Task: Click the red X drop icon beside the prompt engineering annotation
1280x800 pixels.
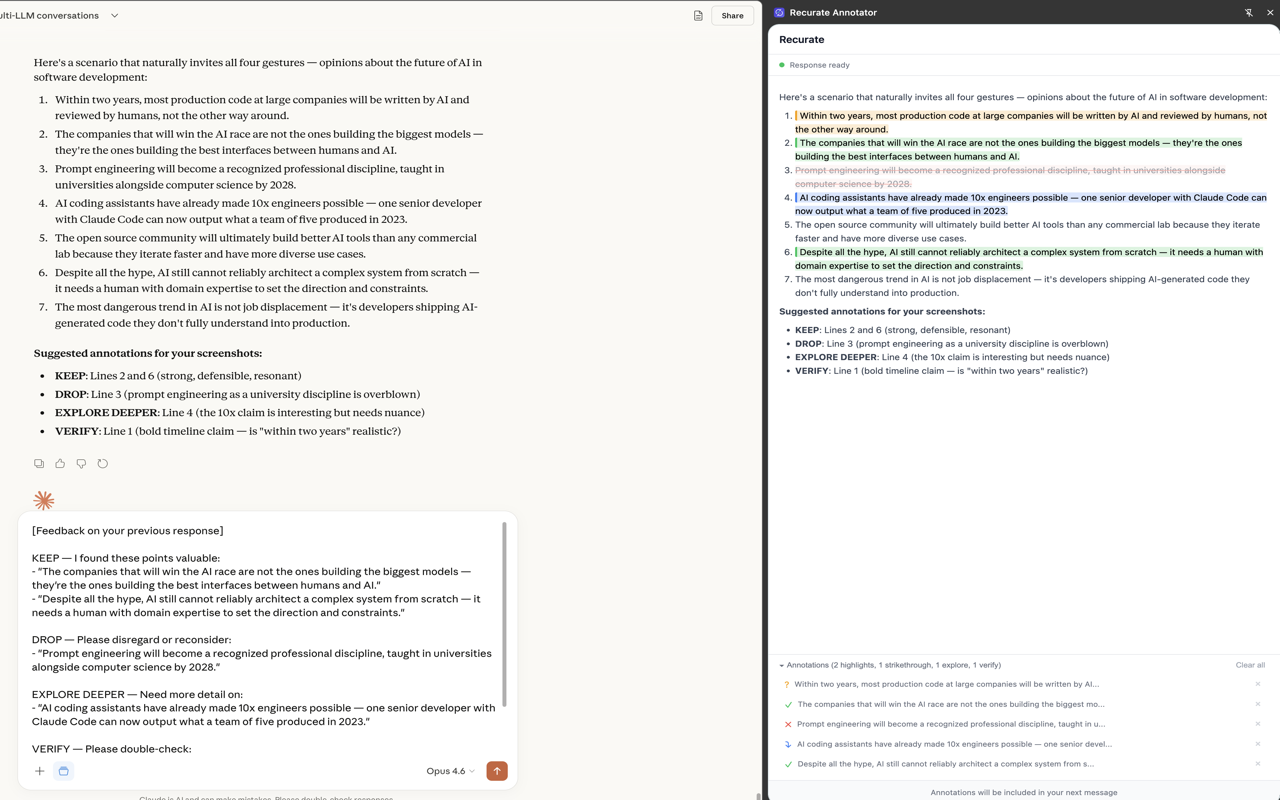Action: tap(786, 723)
